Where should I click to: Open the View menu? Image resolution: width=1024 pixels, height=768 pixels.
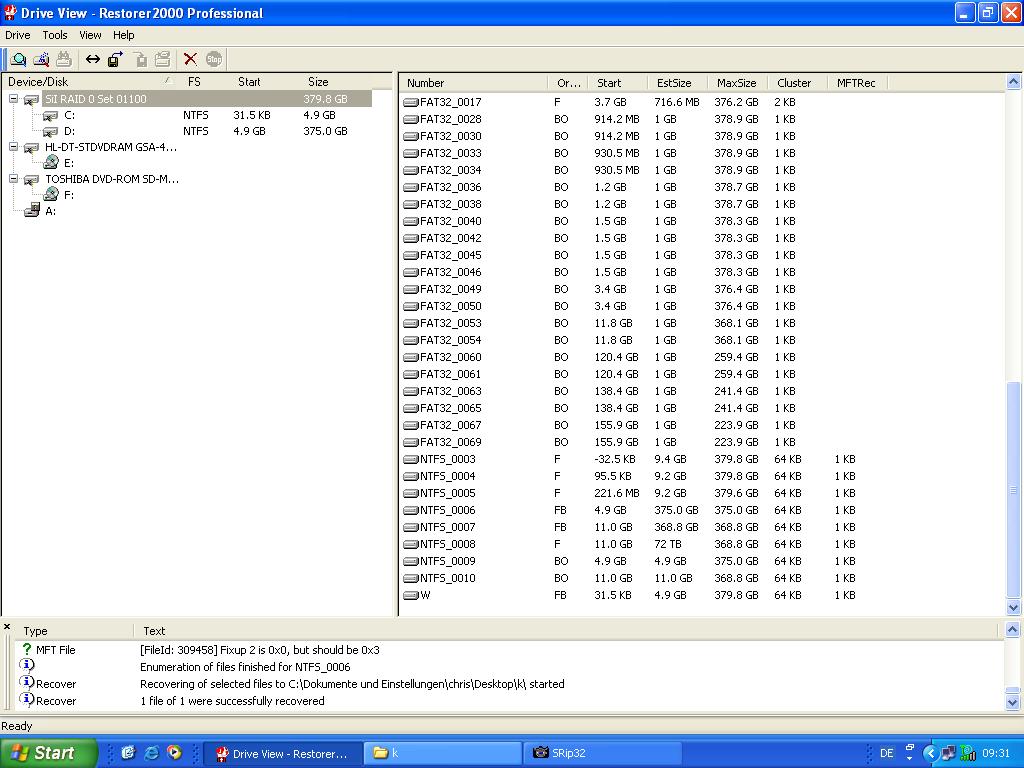coord(90,35)
